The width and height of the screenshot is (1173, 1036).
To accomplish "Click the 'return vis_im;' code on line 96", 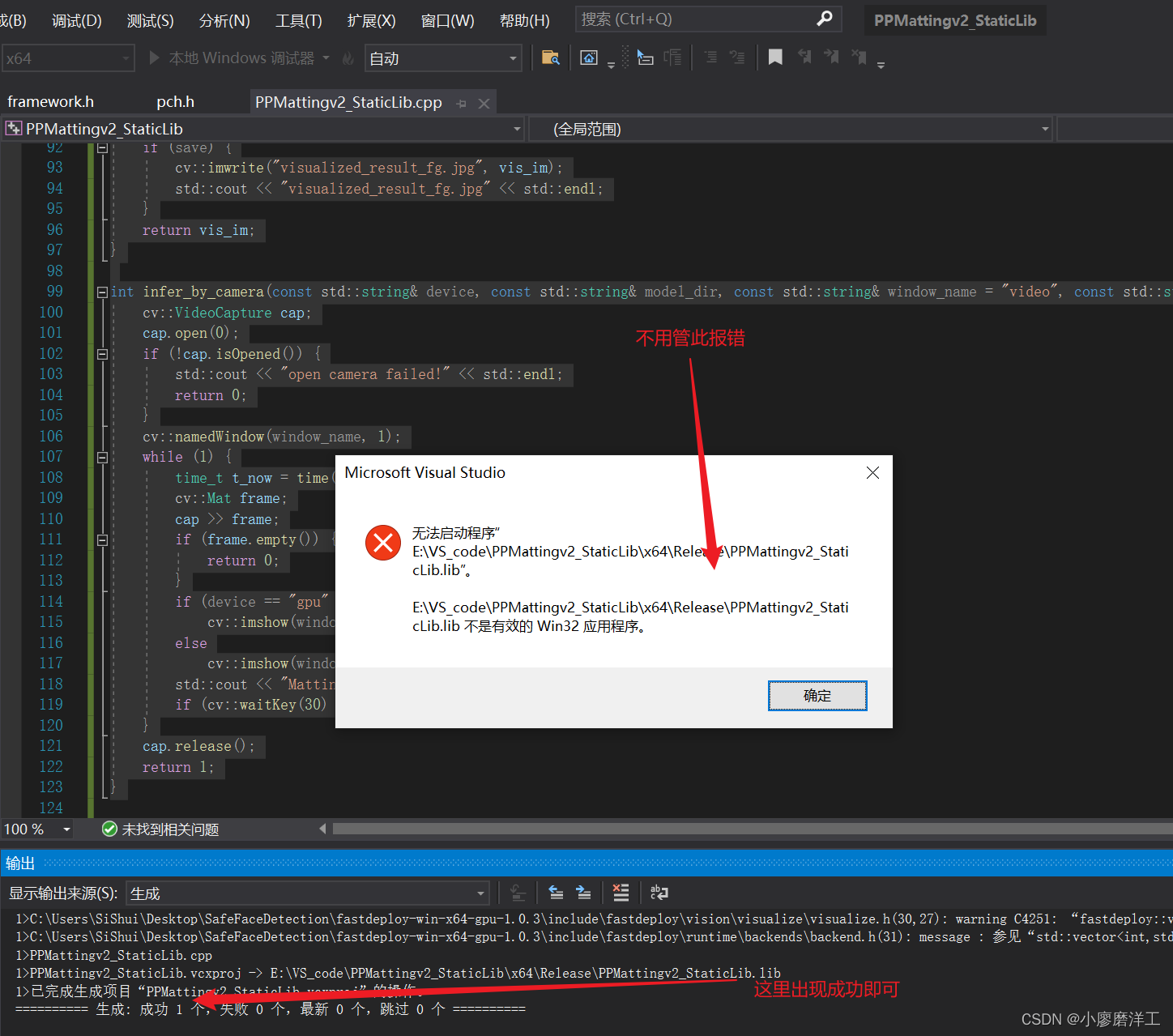I will pyautogui.click(x=198, y=230).
